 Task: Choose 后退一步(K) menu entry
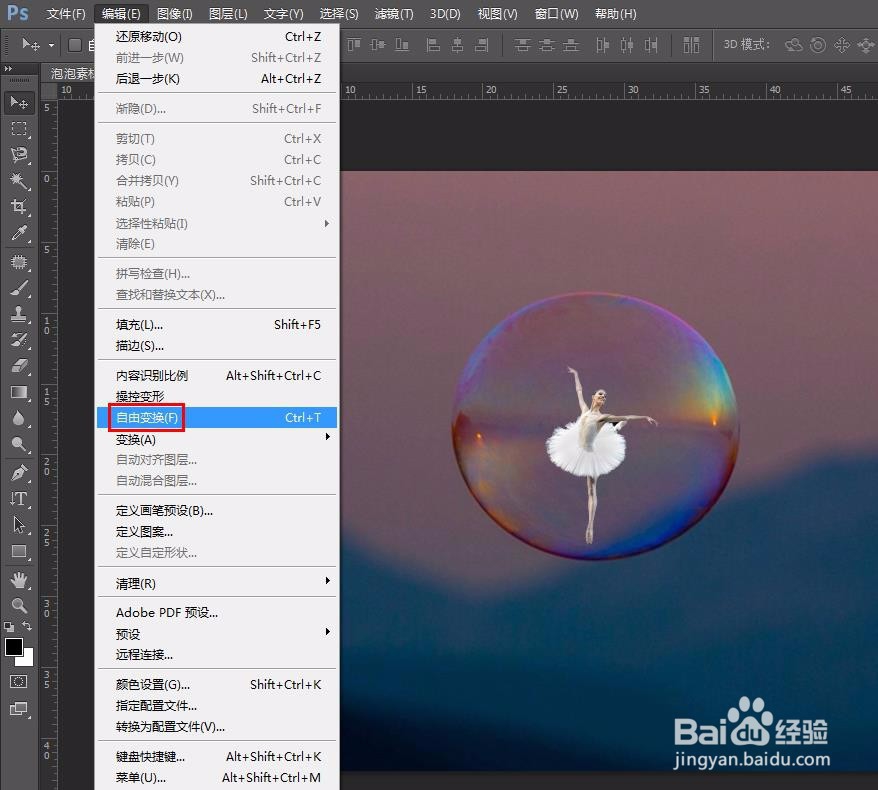(x=217, y=78)
